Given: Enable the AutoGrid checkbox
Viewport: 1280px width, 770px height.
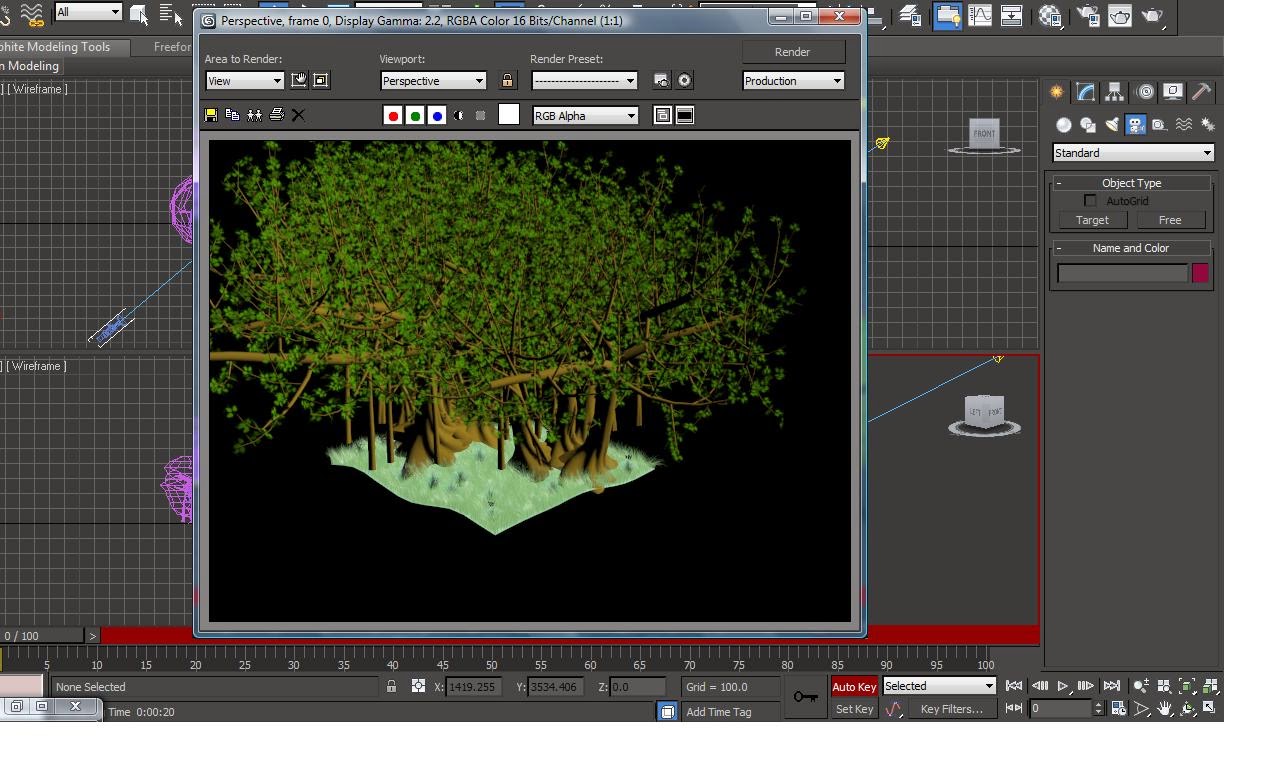Looking at the screenshot, I should pyautogui.click(x=1090, y=201).
